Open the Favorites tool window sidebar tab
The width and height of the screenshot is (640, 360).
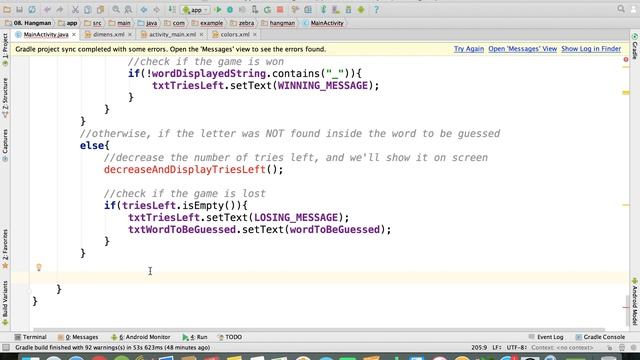(5, 249)
